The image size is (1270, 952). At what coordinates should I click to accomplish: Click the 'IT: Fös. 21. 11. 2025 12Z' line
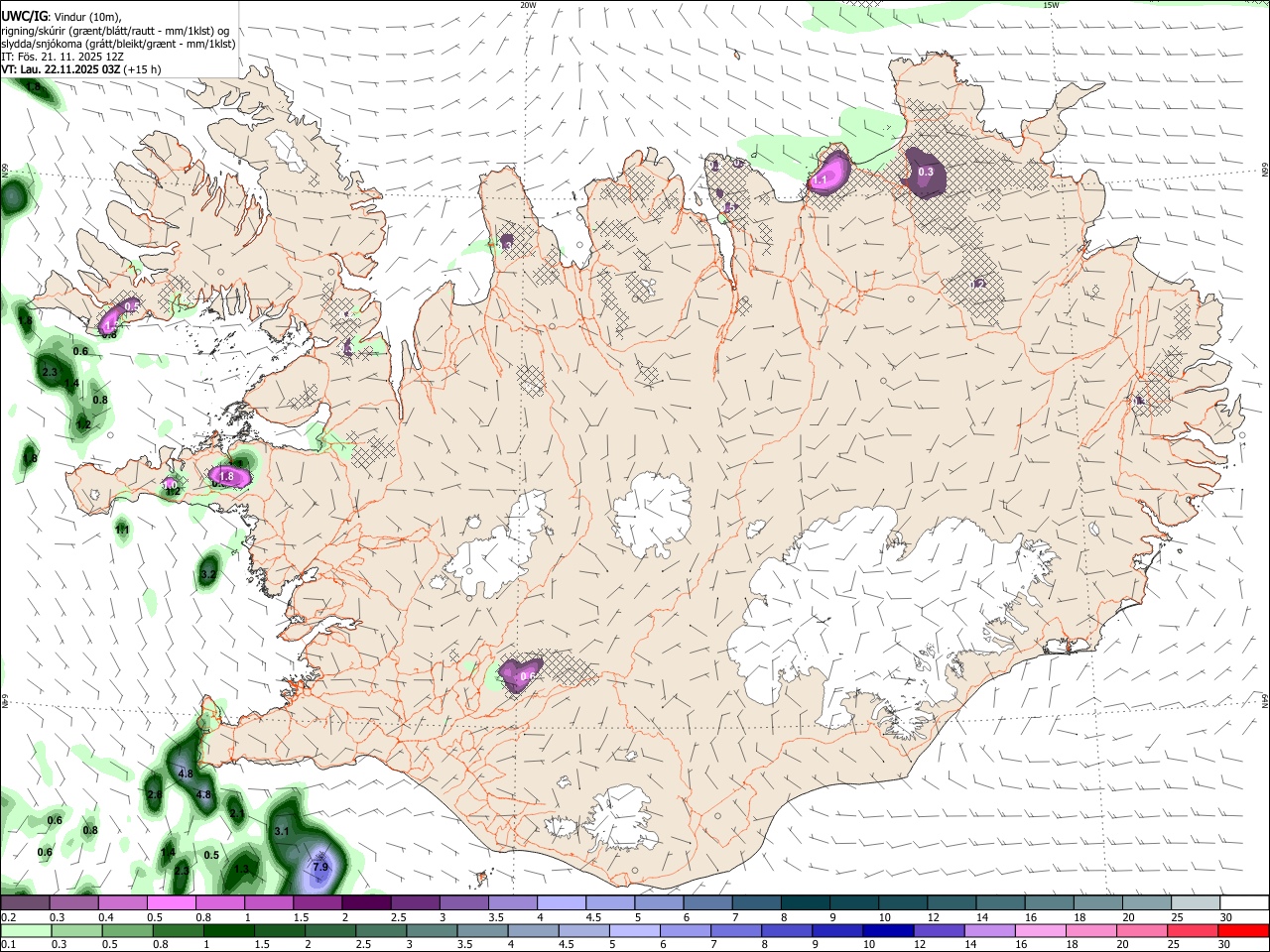(63, 57)
